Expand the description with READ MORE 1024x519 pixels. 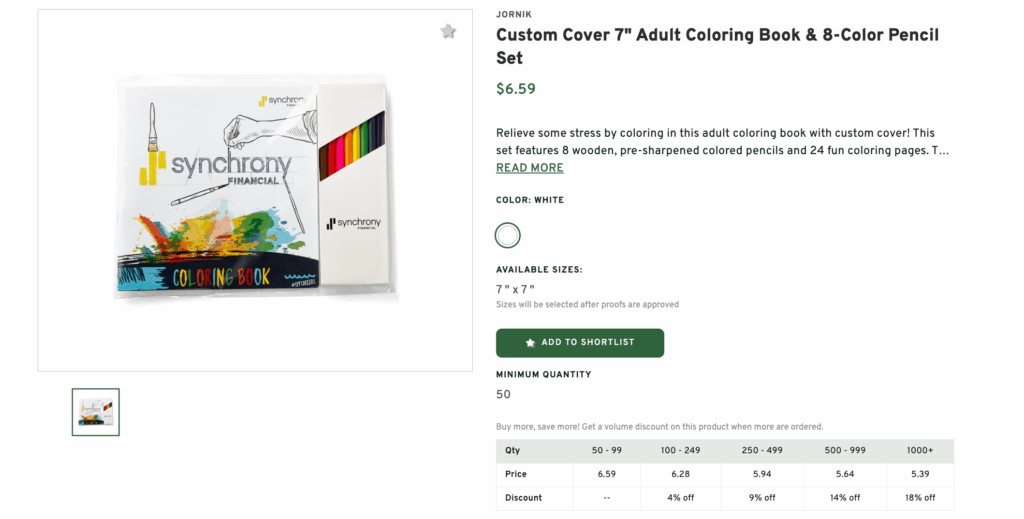(x=529, y=168)
